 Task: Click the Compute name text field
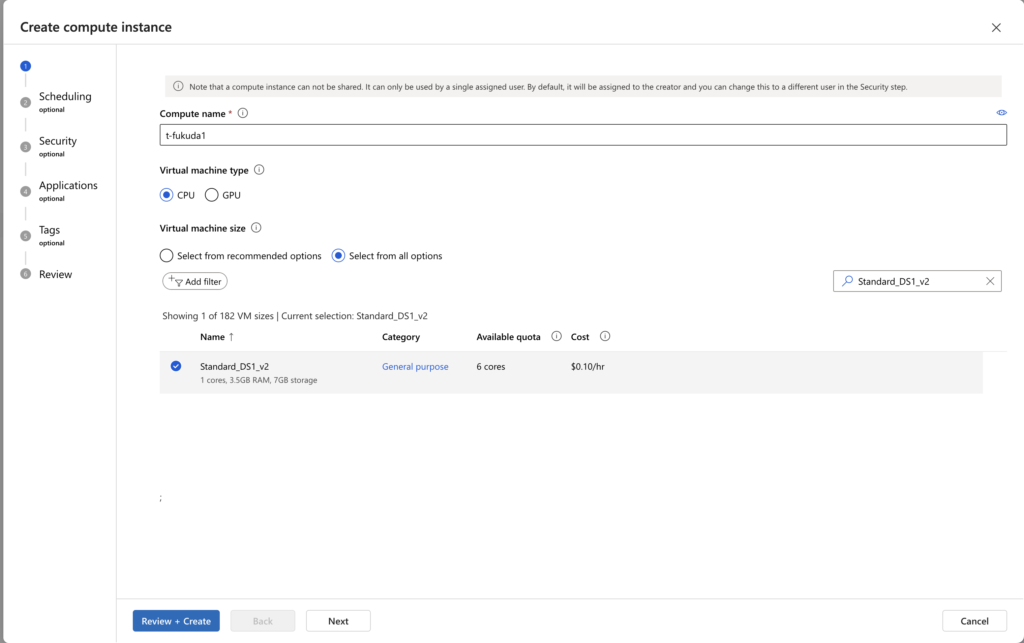click(583, 135)
